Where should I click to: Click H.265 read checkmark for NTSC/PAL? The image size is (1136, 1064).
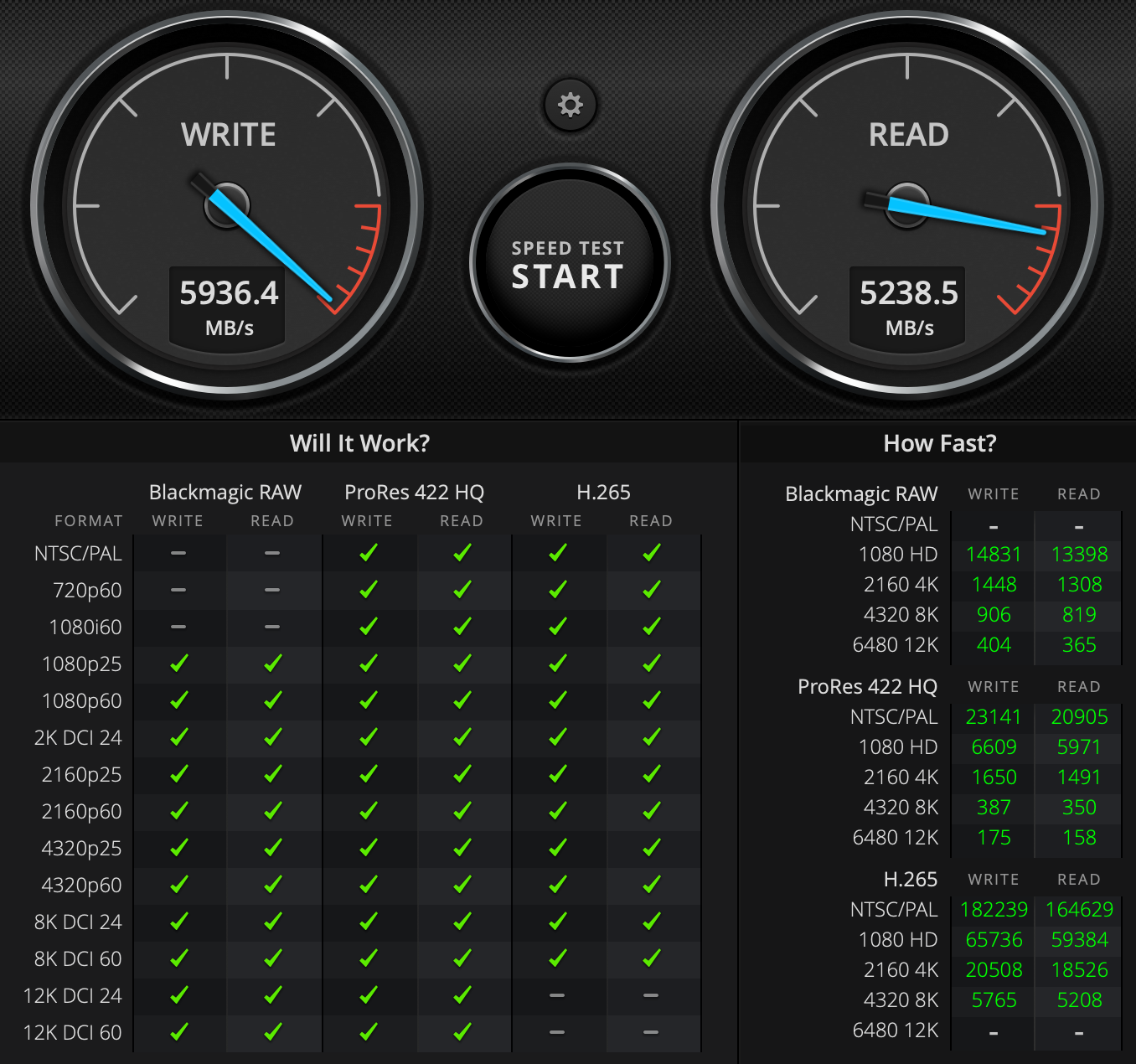point(651,553)
